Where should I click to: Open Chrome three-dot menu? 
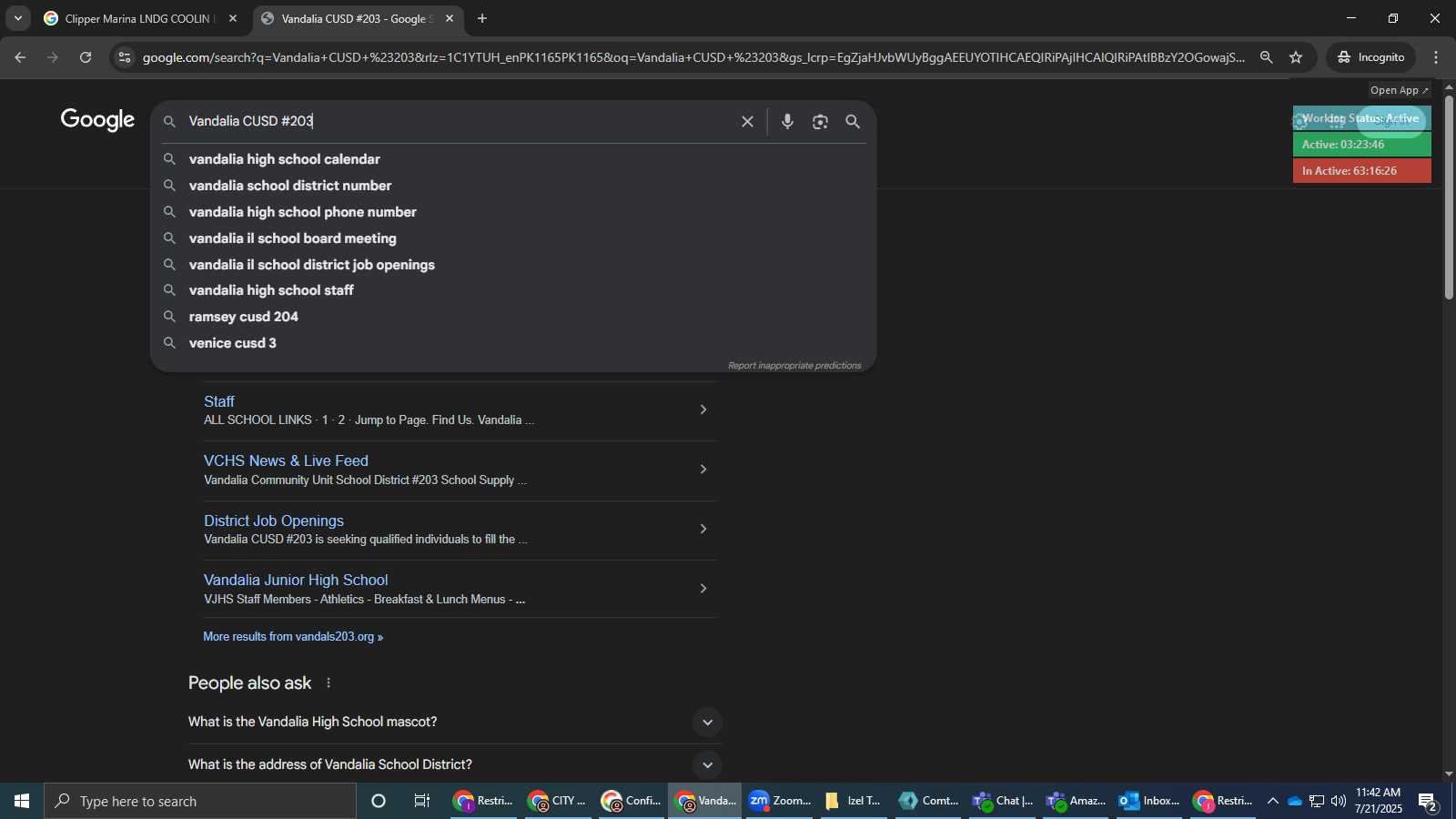1436,57
